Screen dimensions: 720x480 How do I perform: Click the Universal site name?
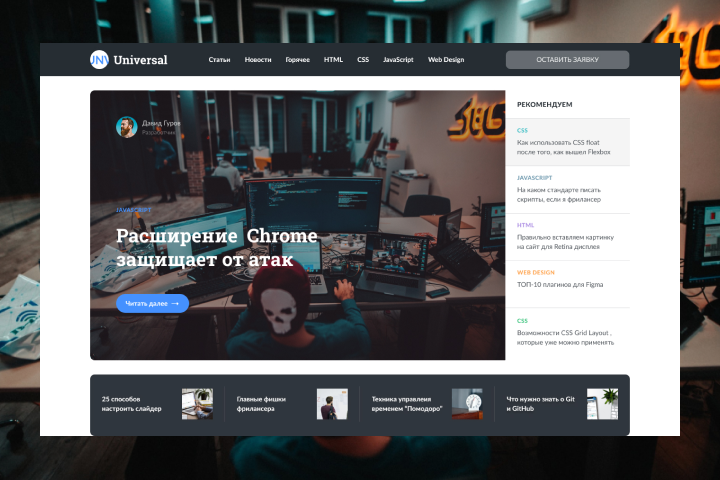click(x=141, y=60)
